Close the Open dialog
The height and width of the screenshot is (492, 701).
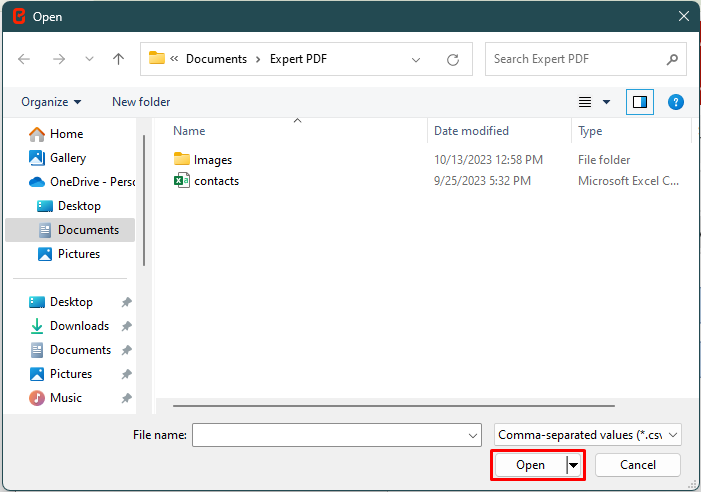click(x=684, y=17)
